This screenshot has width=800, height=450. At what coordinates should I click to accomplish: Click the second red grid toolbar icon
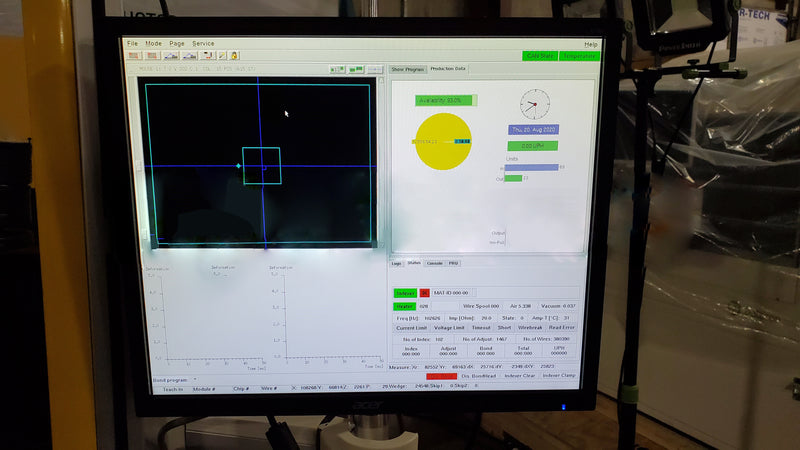pos(152,56)
